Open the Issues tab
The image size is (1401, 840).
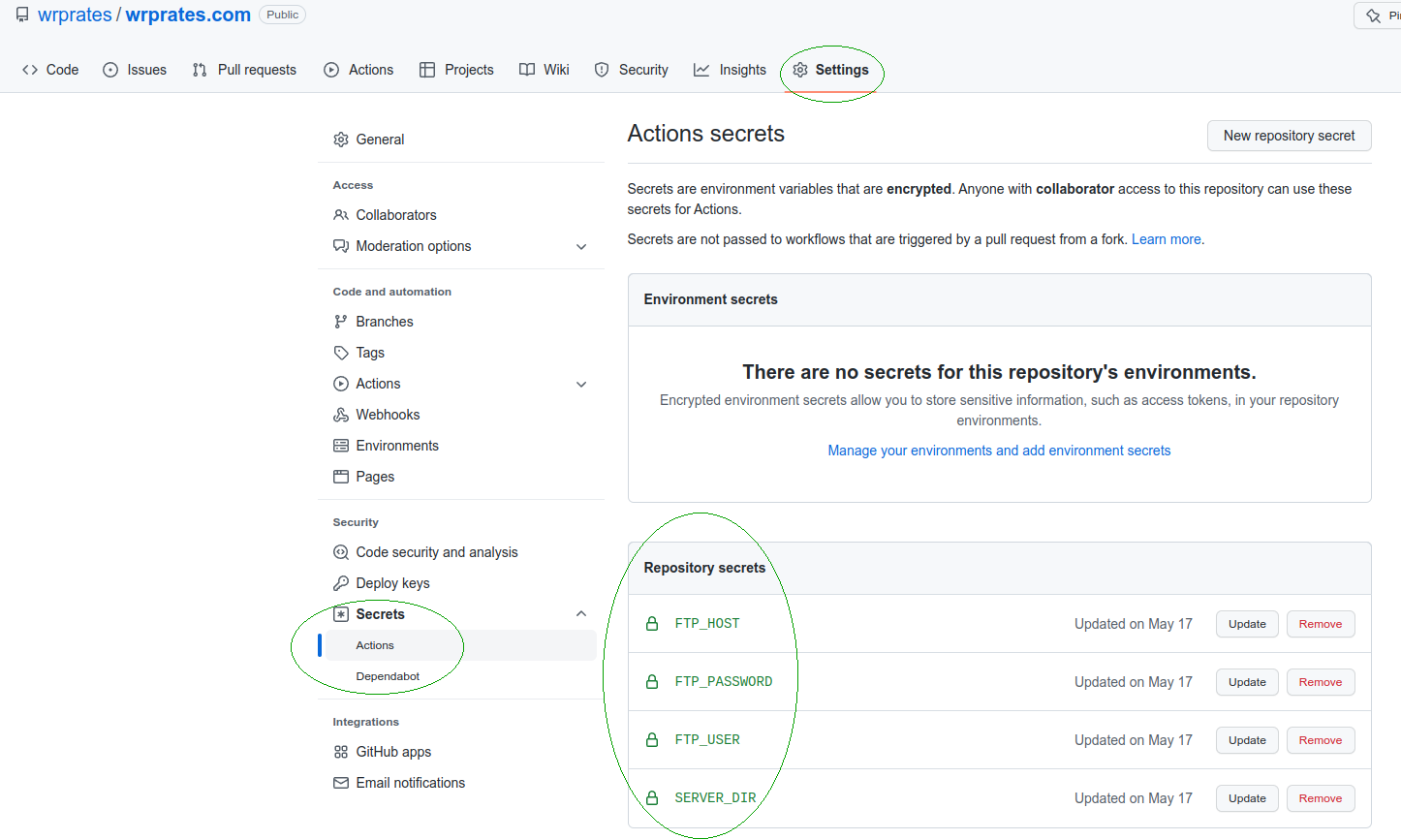[x=135, y=70]
